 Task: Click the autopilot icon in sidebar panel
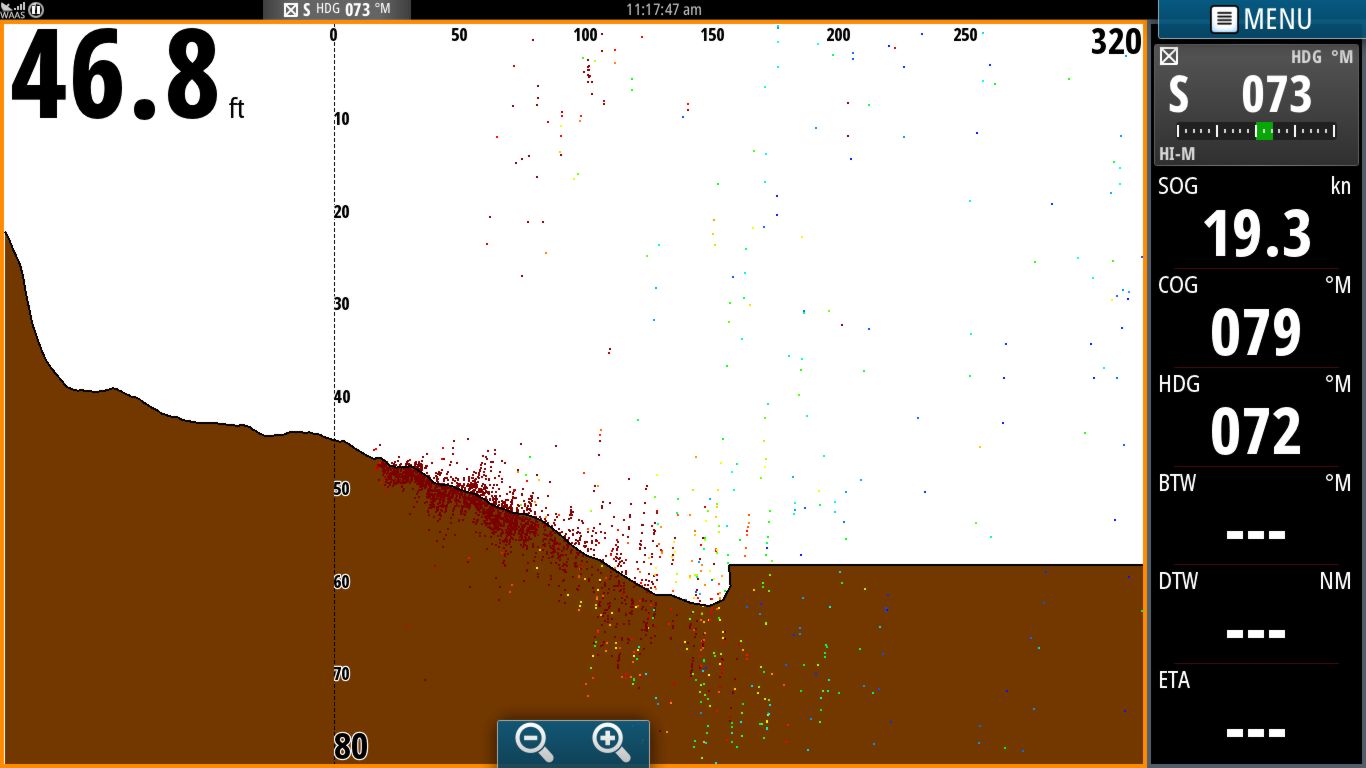[1169, 57]
